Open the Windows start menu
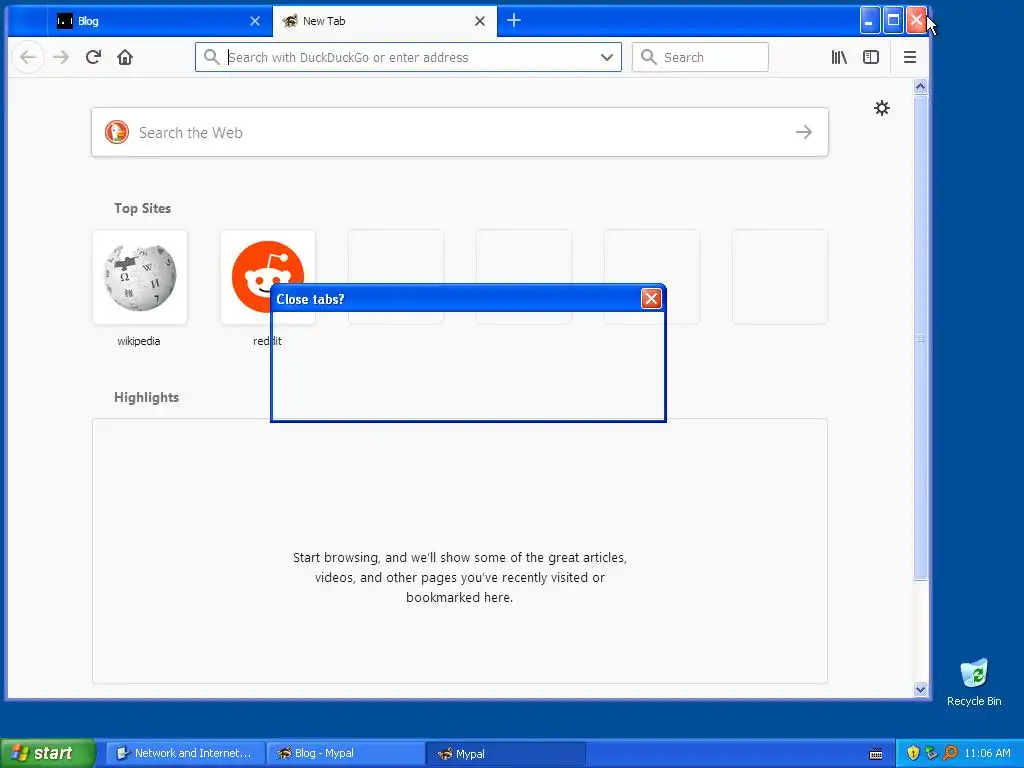The height and width of the screenshot is (768, 1024). point(47,753)
